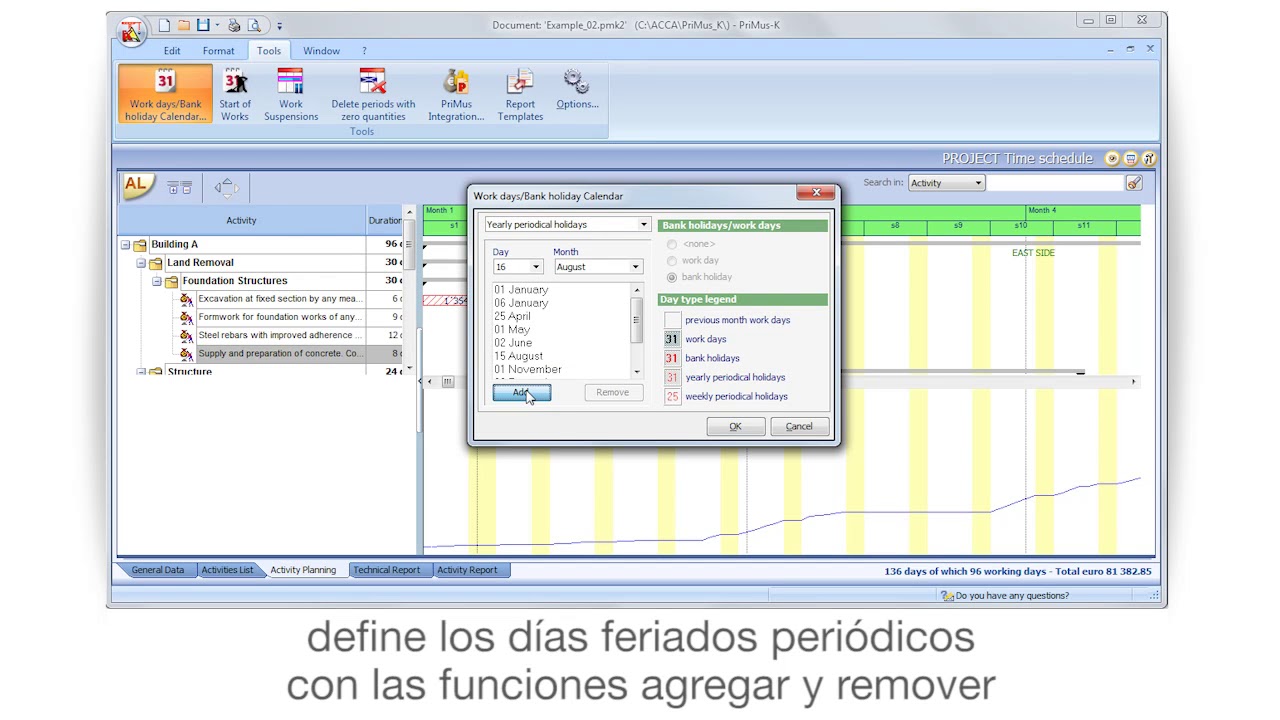
Task: Create a new document from quick toolbar
Action: click(165, 25)
